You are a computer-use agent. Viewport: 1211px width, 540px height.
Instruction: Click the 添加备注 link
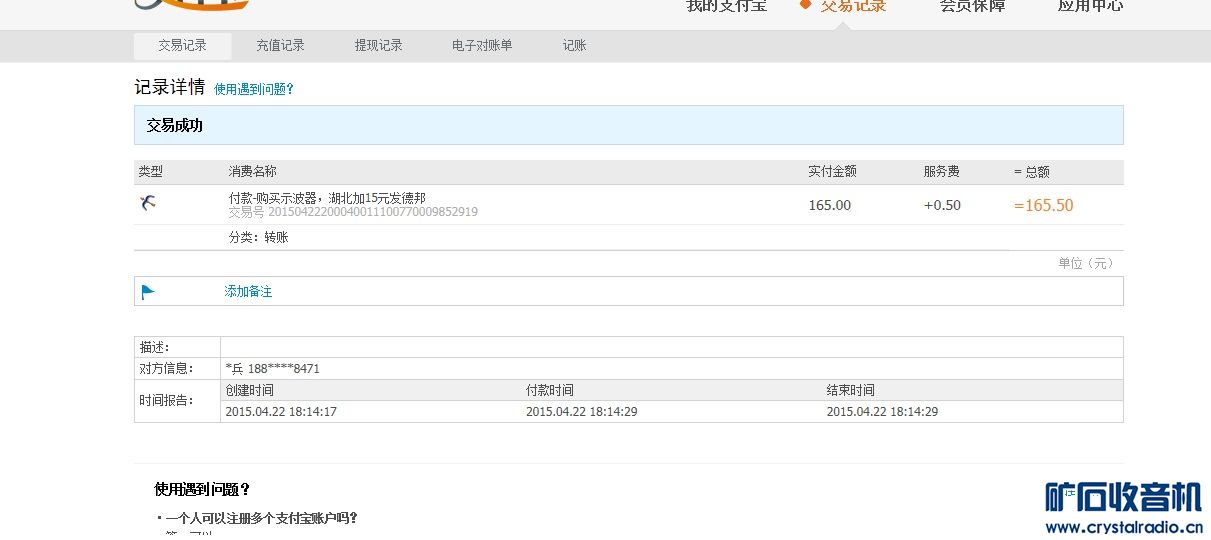[x=248, y=292]
